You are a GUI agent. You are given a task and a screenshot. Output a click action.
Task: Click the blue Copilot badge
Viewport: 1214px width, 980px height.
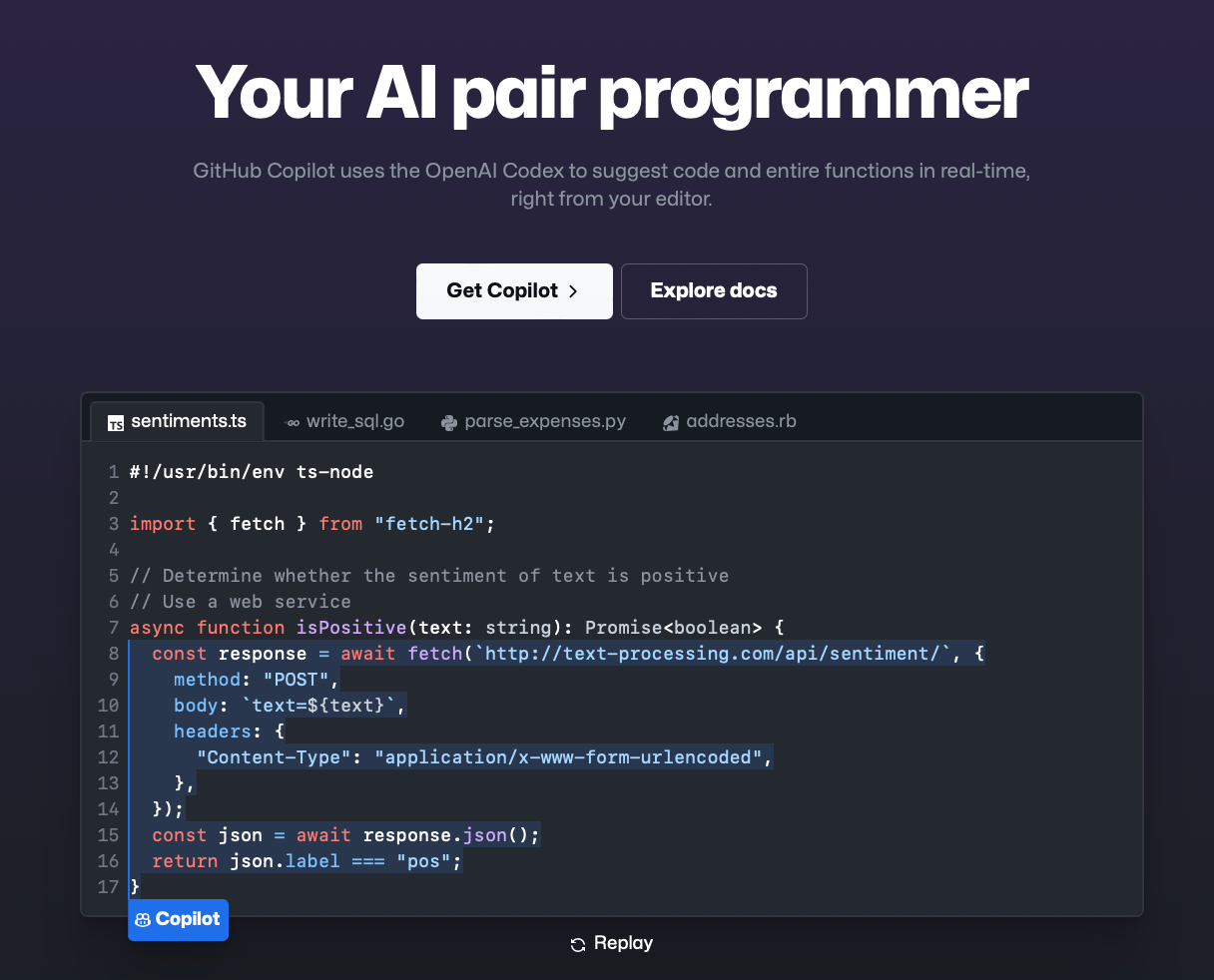[x=178, y=919]
